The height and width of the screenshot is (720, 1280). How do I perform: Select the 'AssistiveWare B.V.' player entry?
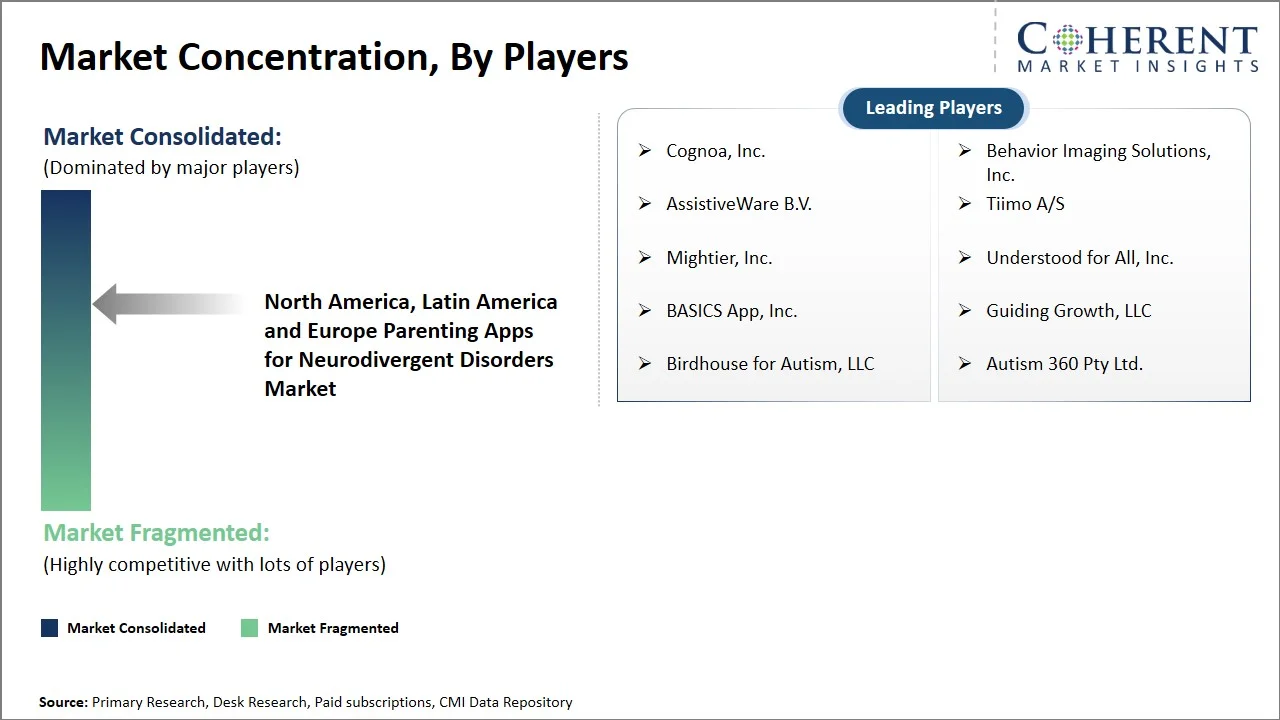pos(739,204)
